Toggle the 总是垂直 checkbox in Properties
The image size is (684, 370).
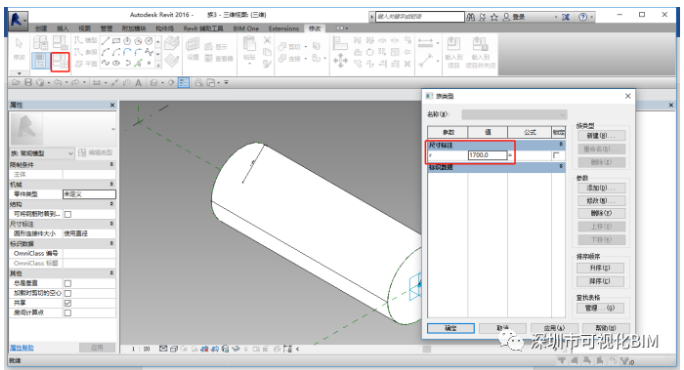point(68,284)
